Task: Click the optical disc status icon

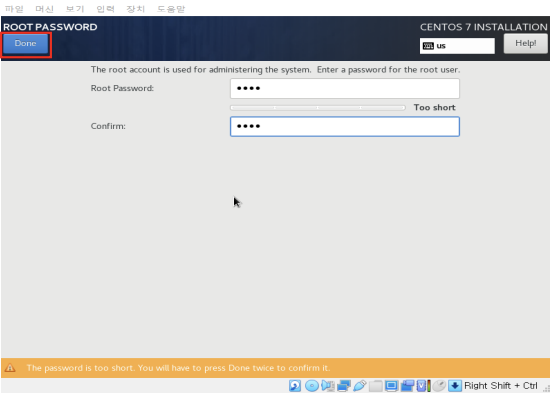Action: click(x=311, y=386)
